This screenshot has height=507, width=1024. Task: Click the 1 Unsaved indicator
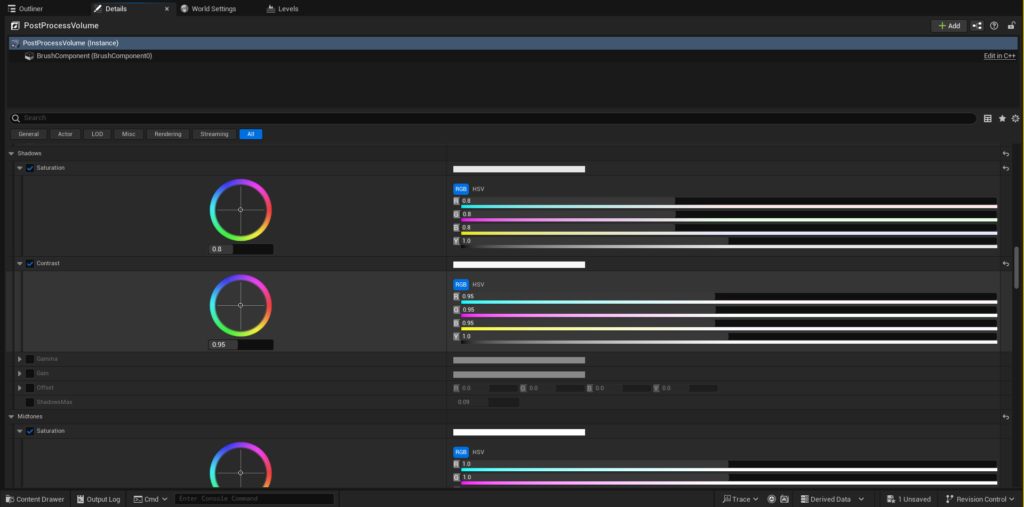908,499
